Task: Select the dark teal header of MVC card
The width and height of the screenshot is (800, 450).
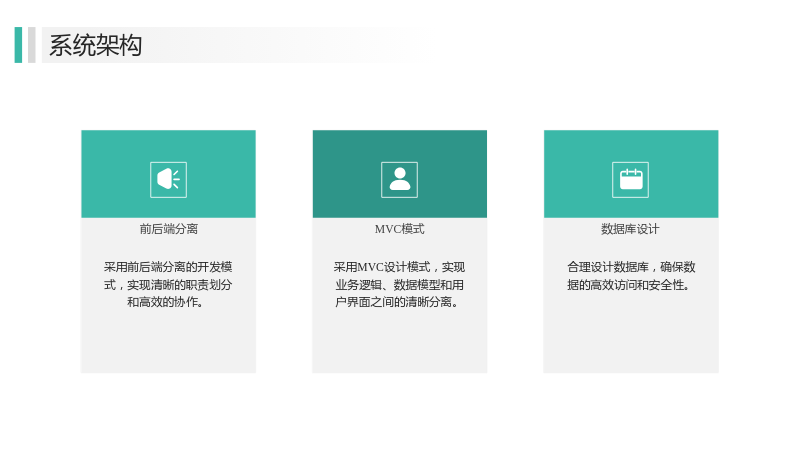Action: (399, 174)
